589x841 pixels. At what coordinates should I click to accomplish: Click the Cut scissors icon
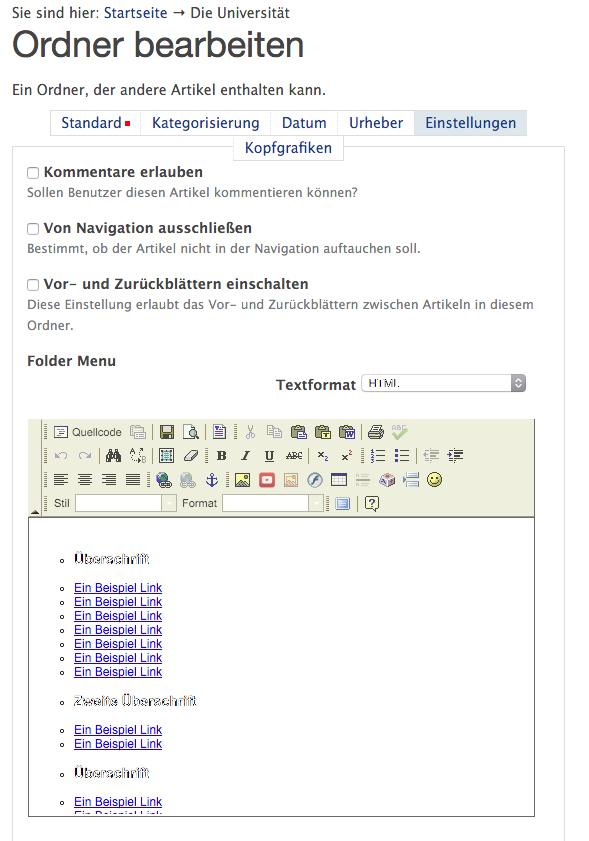pos(250,432)
